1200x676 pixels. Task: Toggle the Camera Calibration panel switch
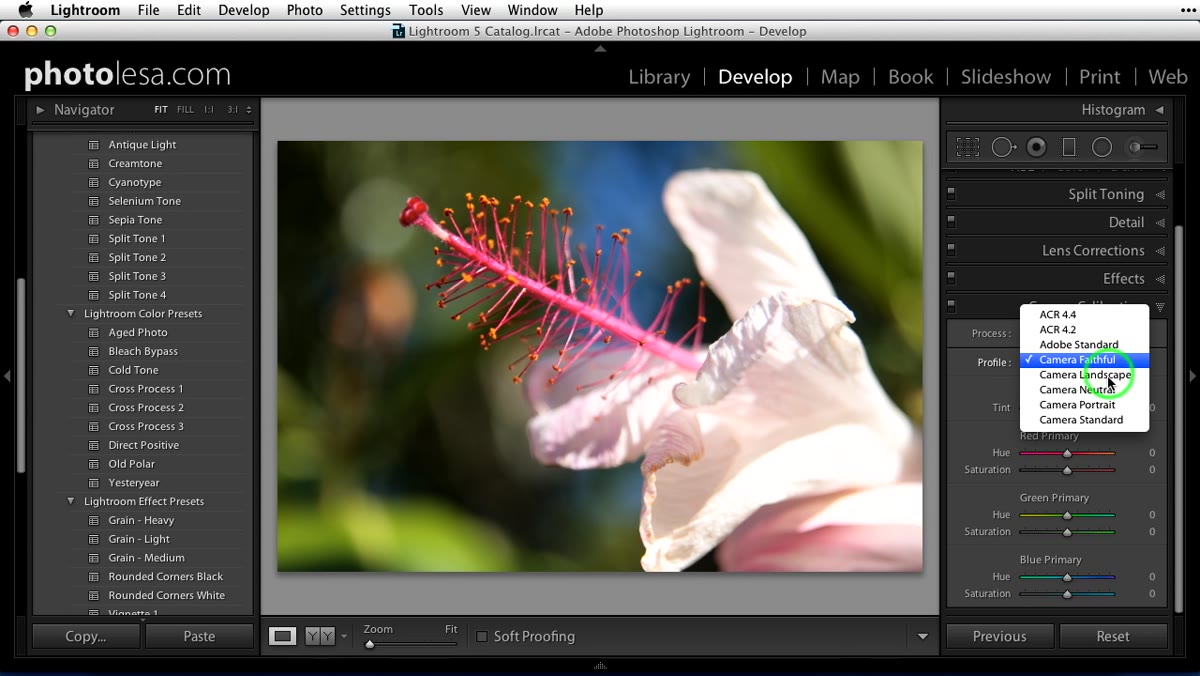951,306
